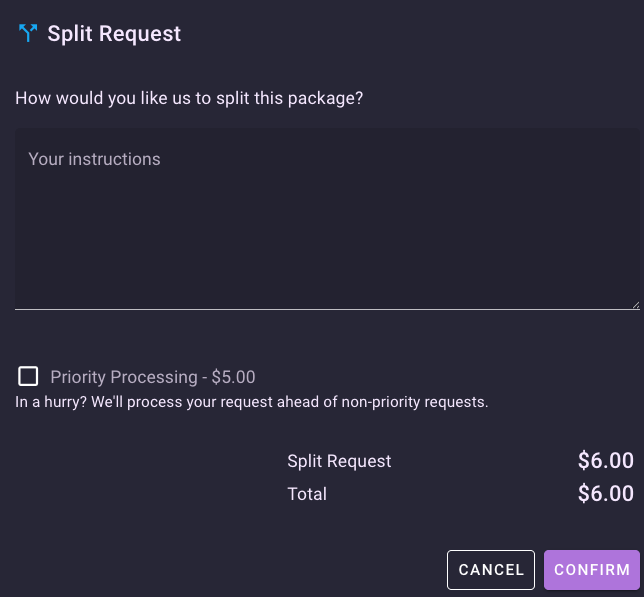Click the bottom underline of instructions field

point(327,309)
